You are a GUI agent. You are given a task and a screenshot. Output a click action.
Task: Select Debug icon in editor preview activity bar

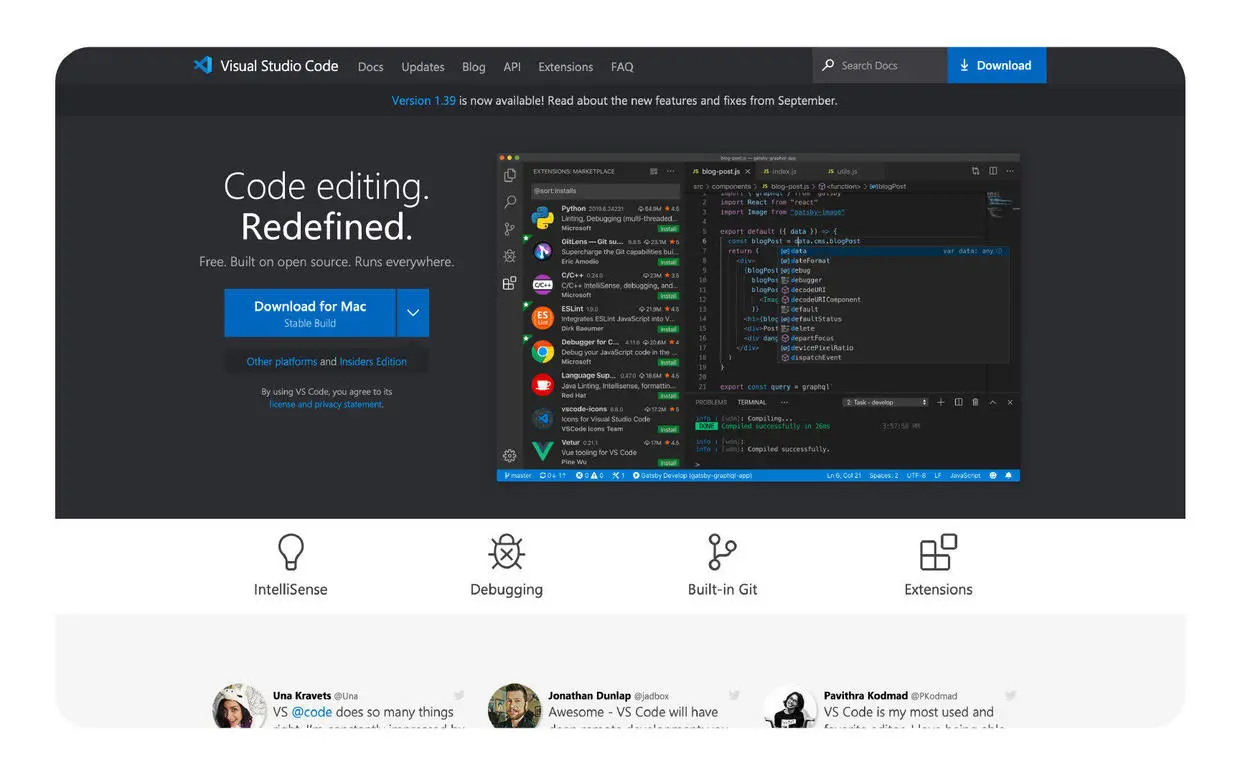click(x=510, y=256)
